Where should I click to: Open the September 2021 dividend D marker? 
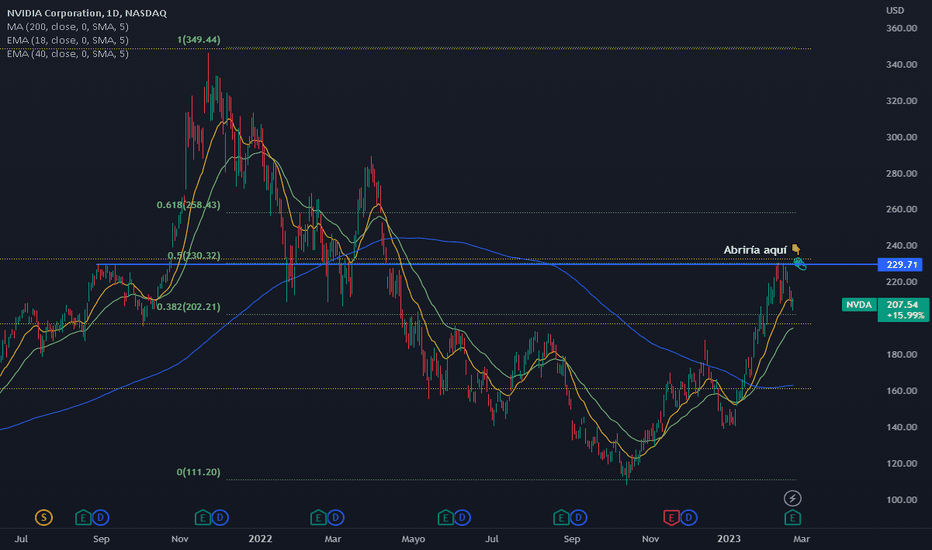[100, 518]
